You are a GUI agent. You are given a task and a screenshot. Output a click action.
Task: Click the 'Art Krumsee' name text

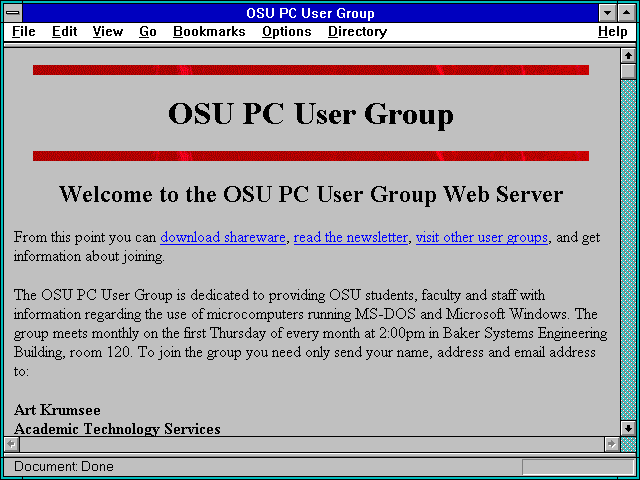(57, 410)
